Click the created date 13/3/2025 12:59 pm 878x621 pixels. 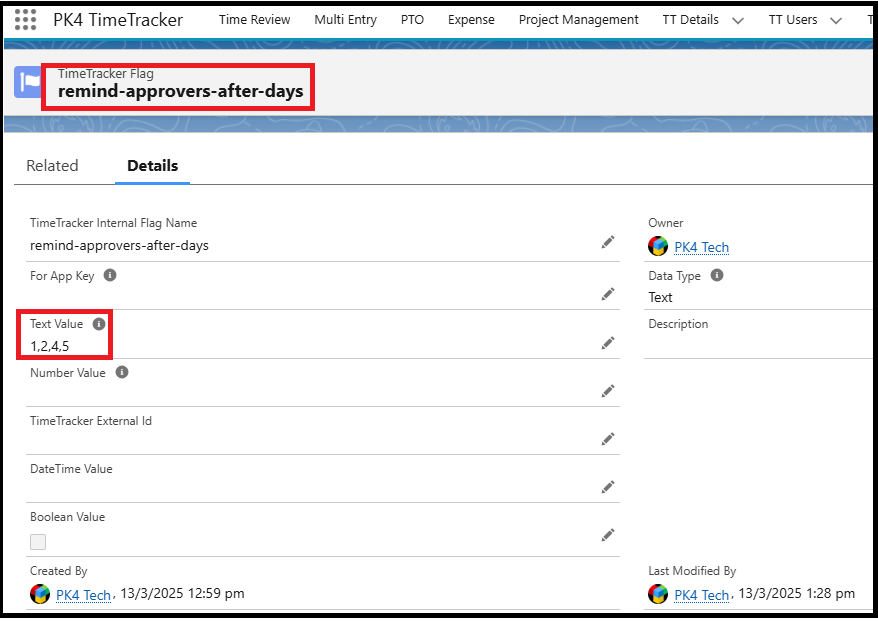pos(182,594)
